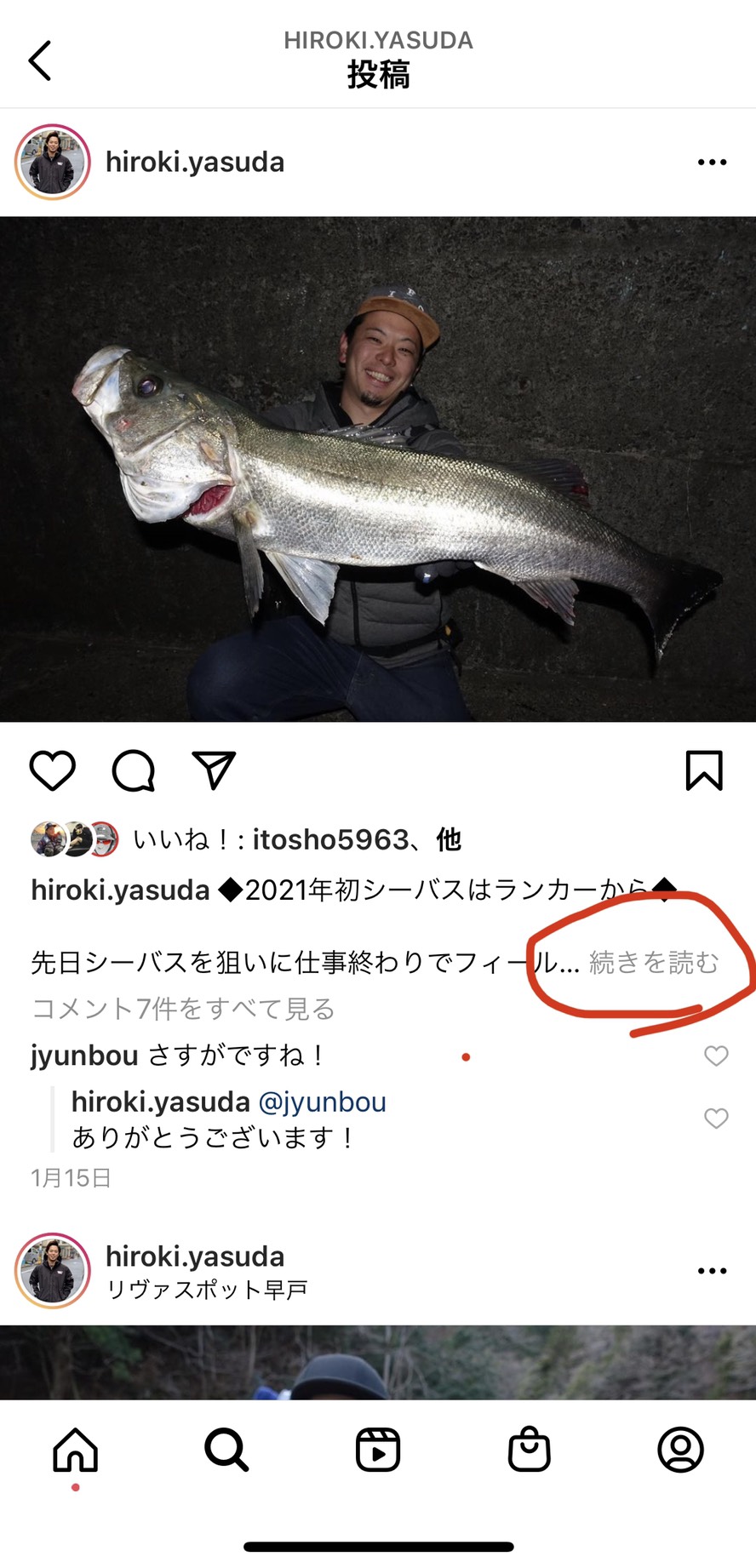Open @jyunbou mention link

tap(322, 1102)
